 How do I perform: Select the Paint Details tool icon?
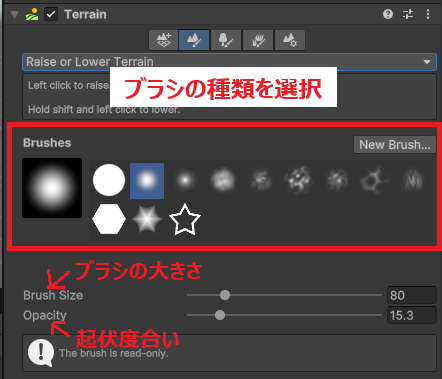pos(258,40)
